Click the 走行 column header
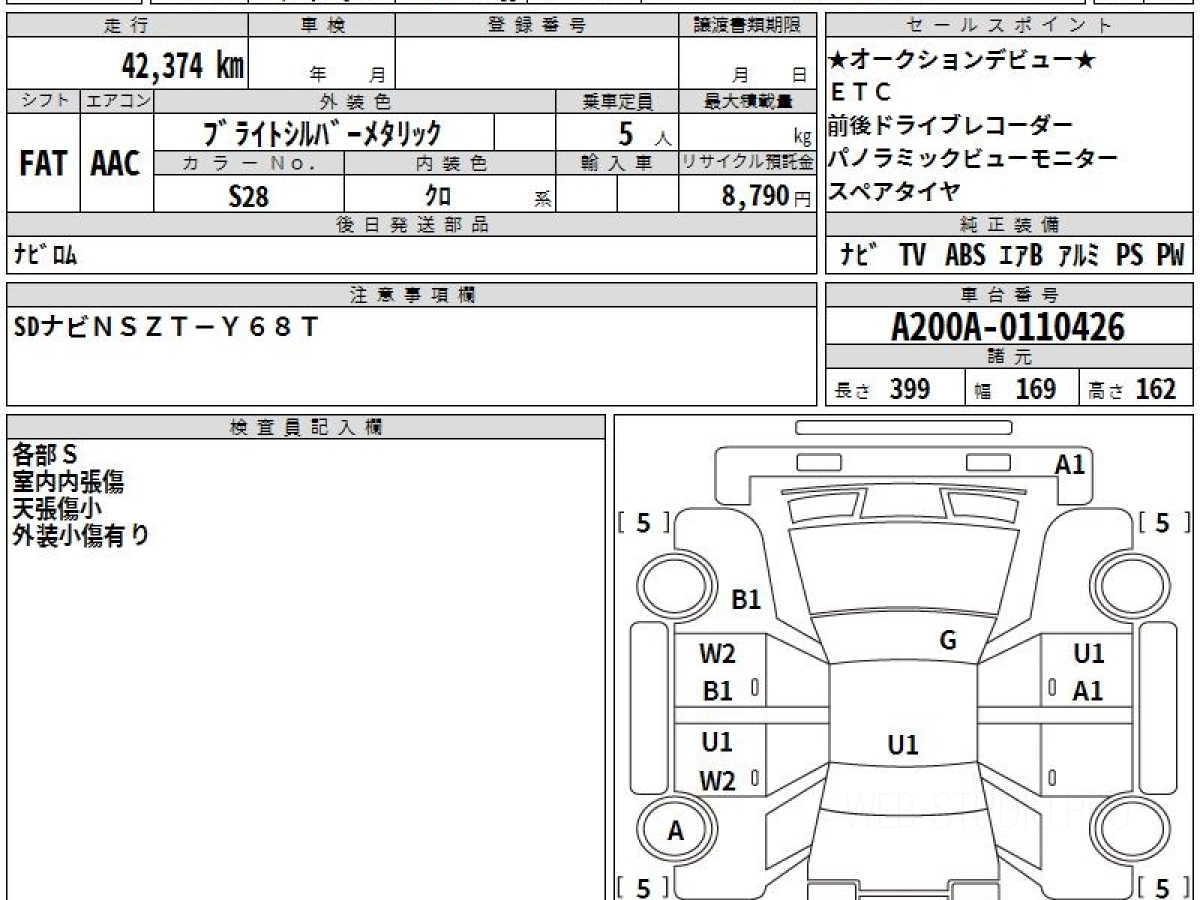 point(126,25)
